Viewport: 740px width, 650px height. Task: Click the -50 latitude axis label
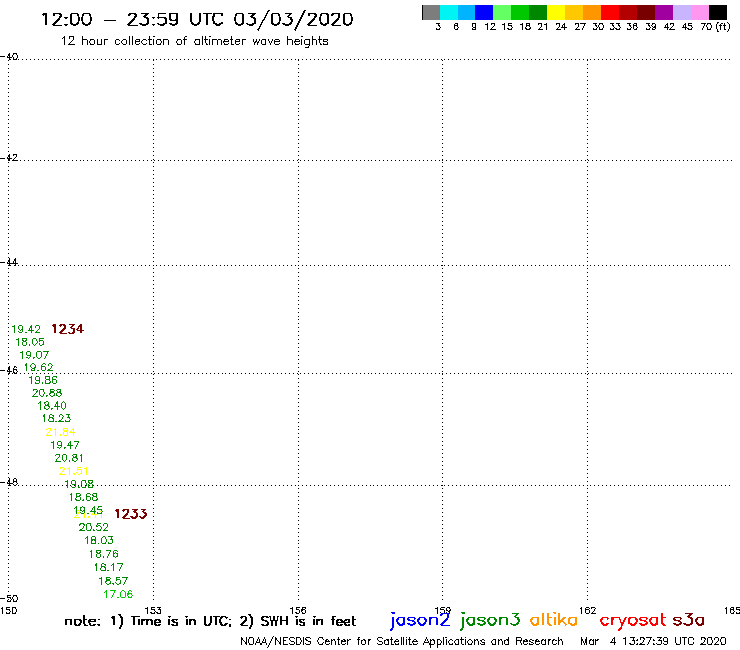(x=9, y=599)
